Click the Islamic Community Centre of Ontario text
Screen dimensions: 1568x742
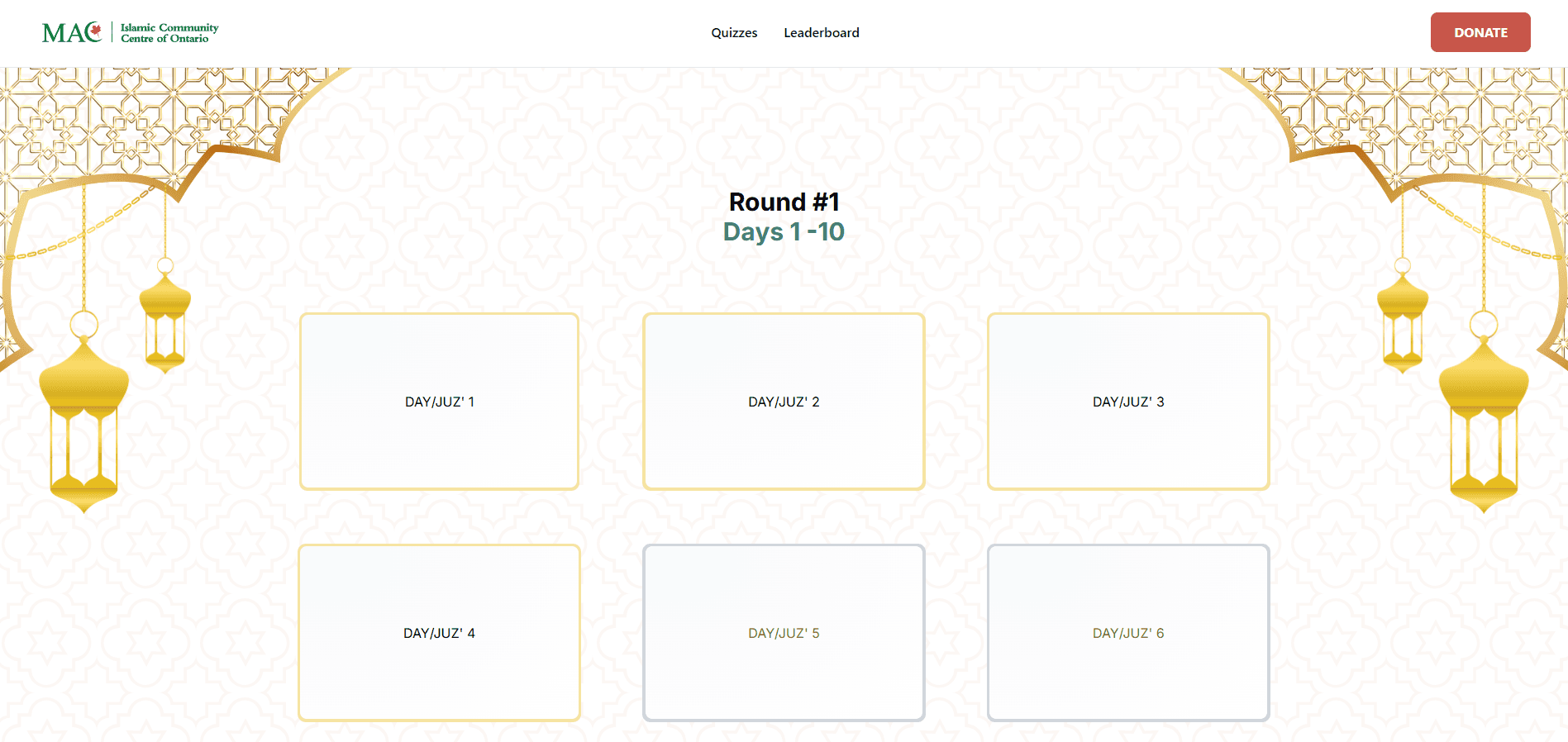click(x=169, y=33)
